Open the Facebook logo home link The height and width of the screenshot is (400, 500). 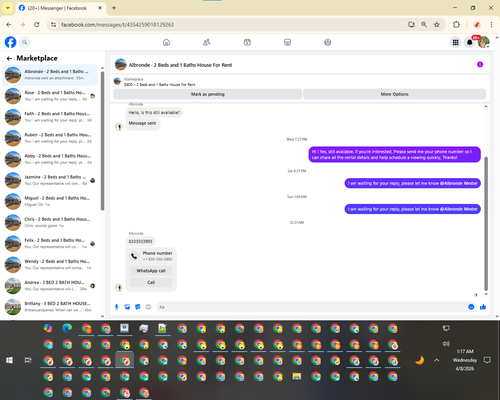point(10,42)
